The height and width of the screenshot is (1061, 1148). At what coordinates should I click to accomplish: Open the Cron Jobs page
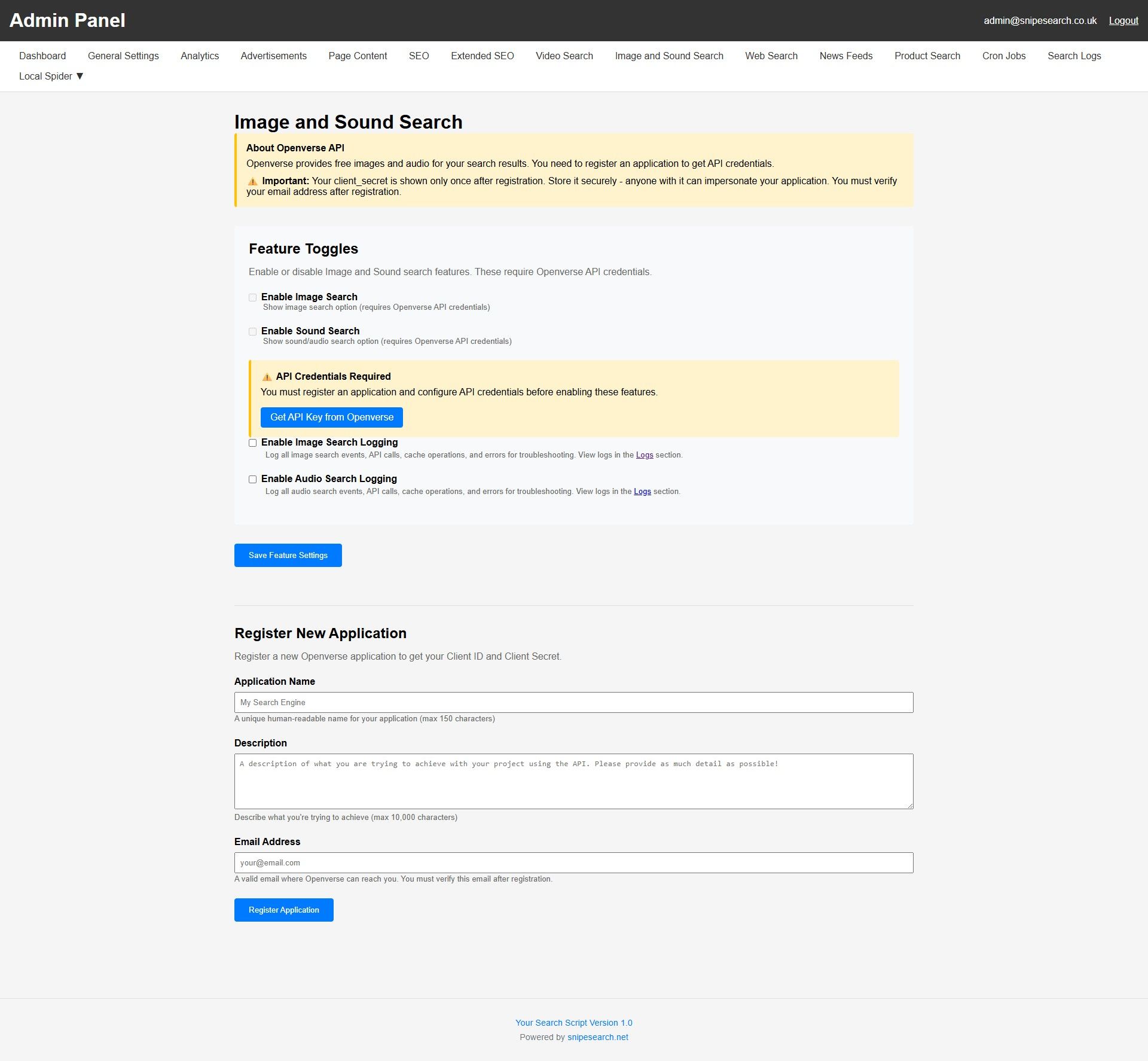click(x=1003, y=56)
